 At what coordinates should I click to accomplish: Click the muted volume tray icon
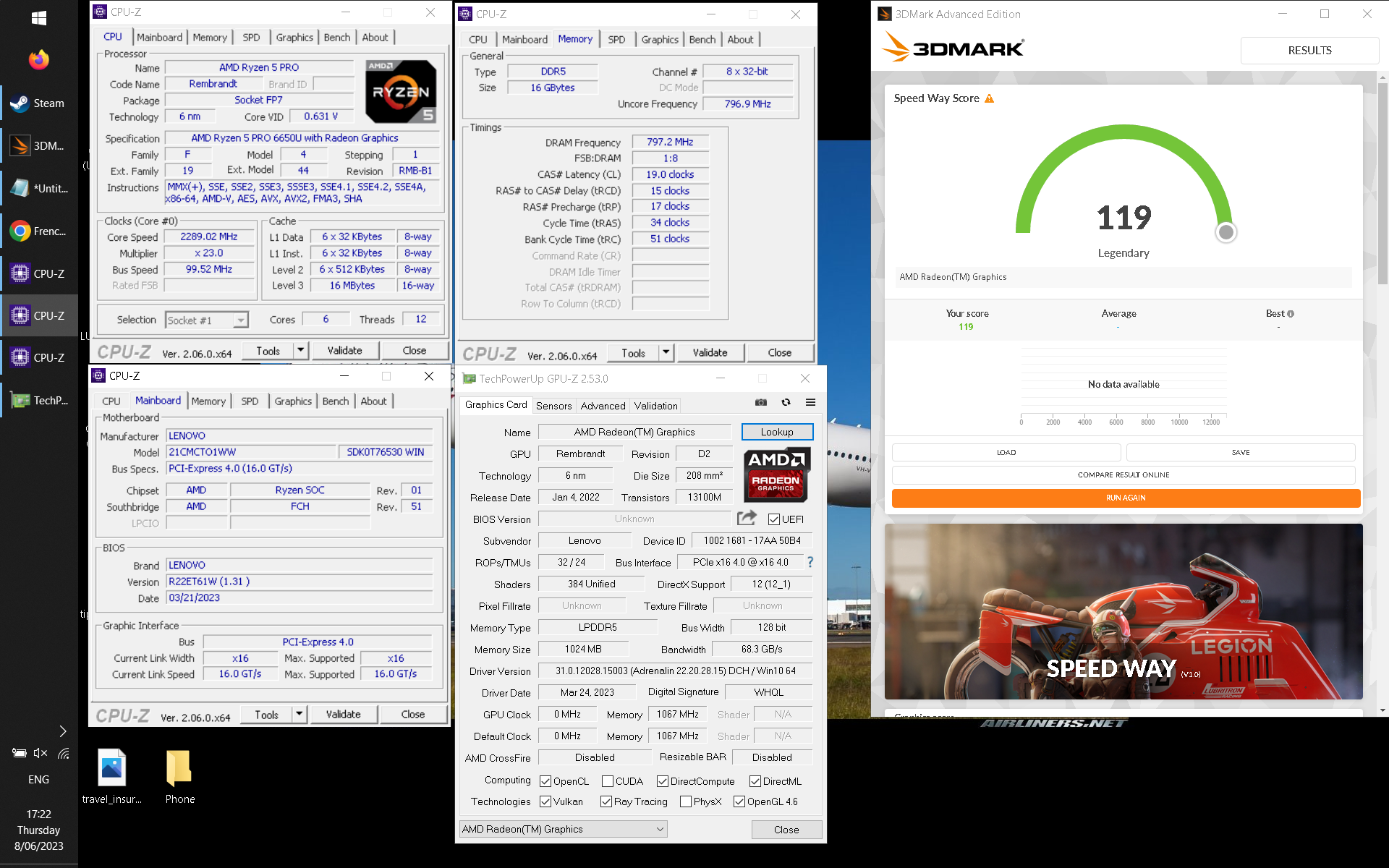(41, 753)
